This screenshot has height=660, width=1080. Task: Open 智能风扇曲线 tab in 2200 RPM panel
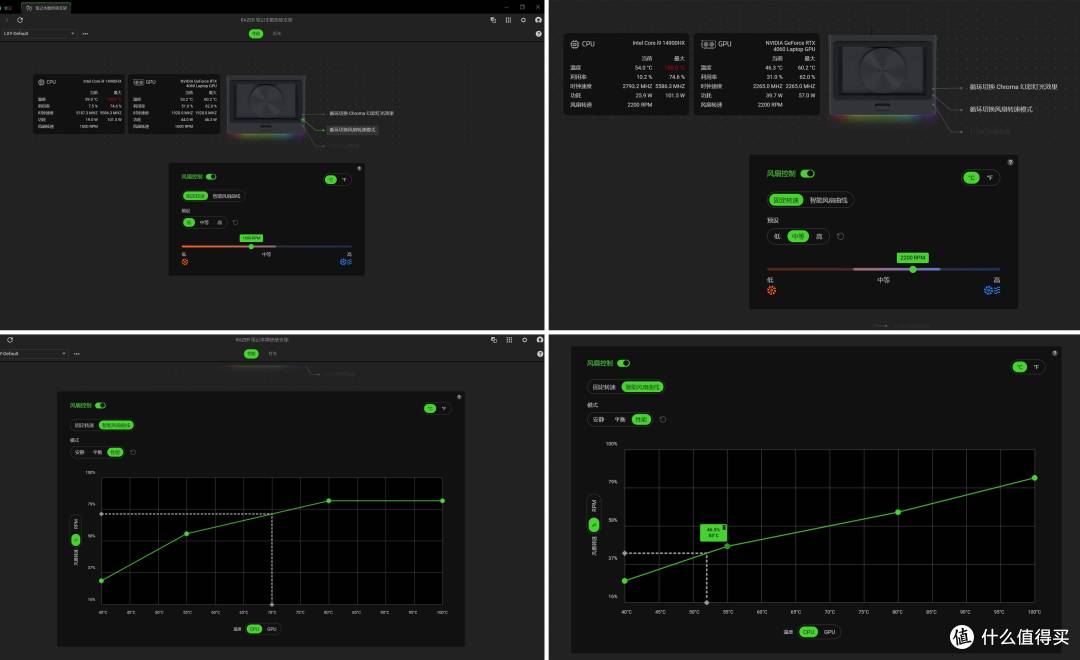(829, 200)
